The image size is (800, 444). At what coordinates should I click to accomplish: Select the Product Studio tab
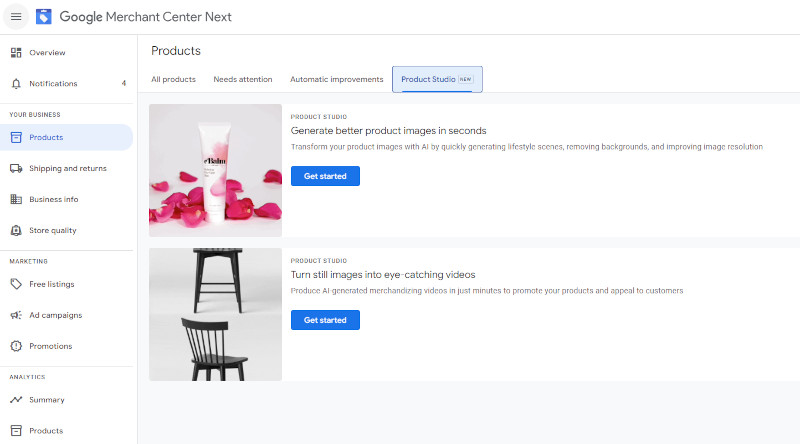437,79
